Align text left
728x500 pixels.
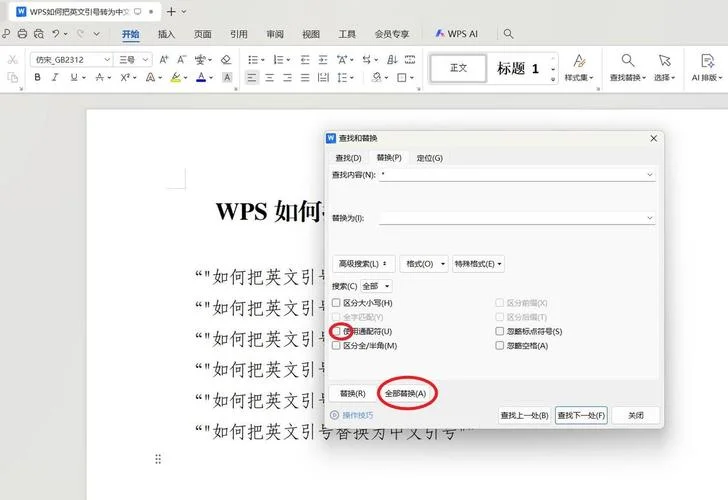[x=252, y=78]
